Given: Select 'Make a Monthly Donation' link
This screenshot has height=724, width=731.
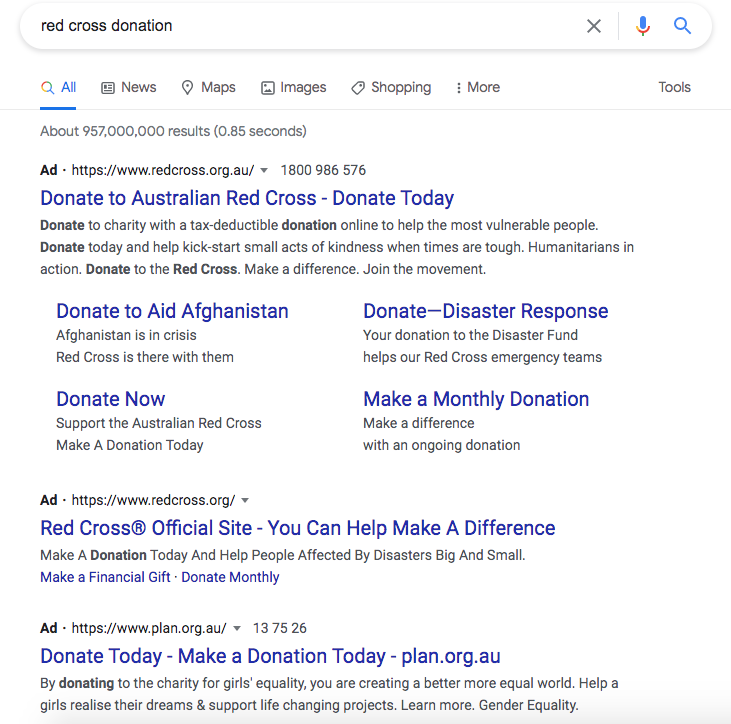Looking at the screenshot, I should pos(476,399).
